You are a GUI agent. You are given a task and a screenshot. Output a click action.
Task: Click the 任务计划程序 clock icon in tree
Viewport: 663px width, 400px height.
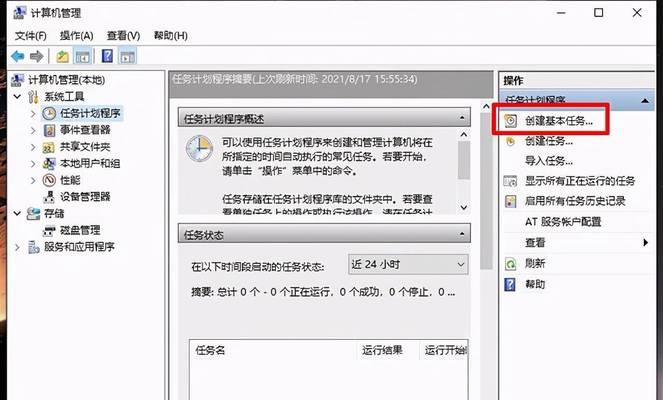tap(49, 113)
